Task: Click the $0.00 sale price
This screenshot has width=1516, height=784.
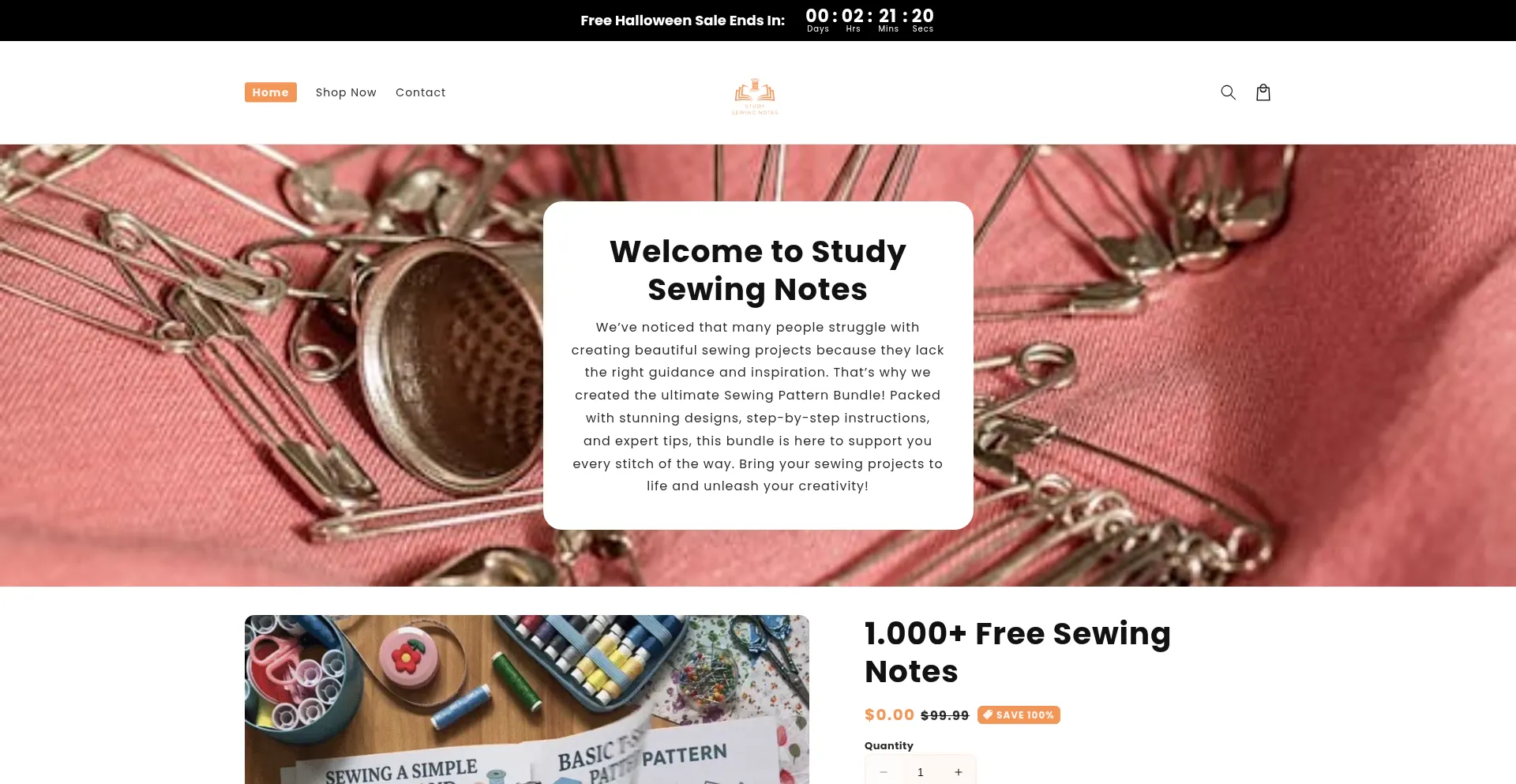Action: pyautogui.click(x=889, y=715)
